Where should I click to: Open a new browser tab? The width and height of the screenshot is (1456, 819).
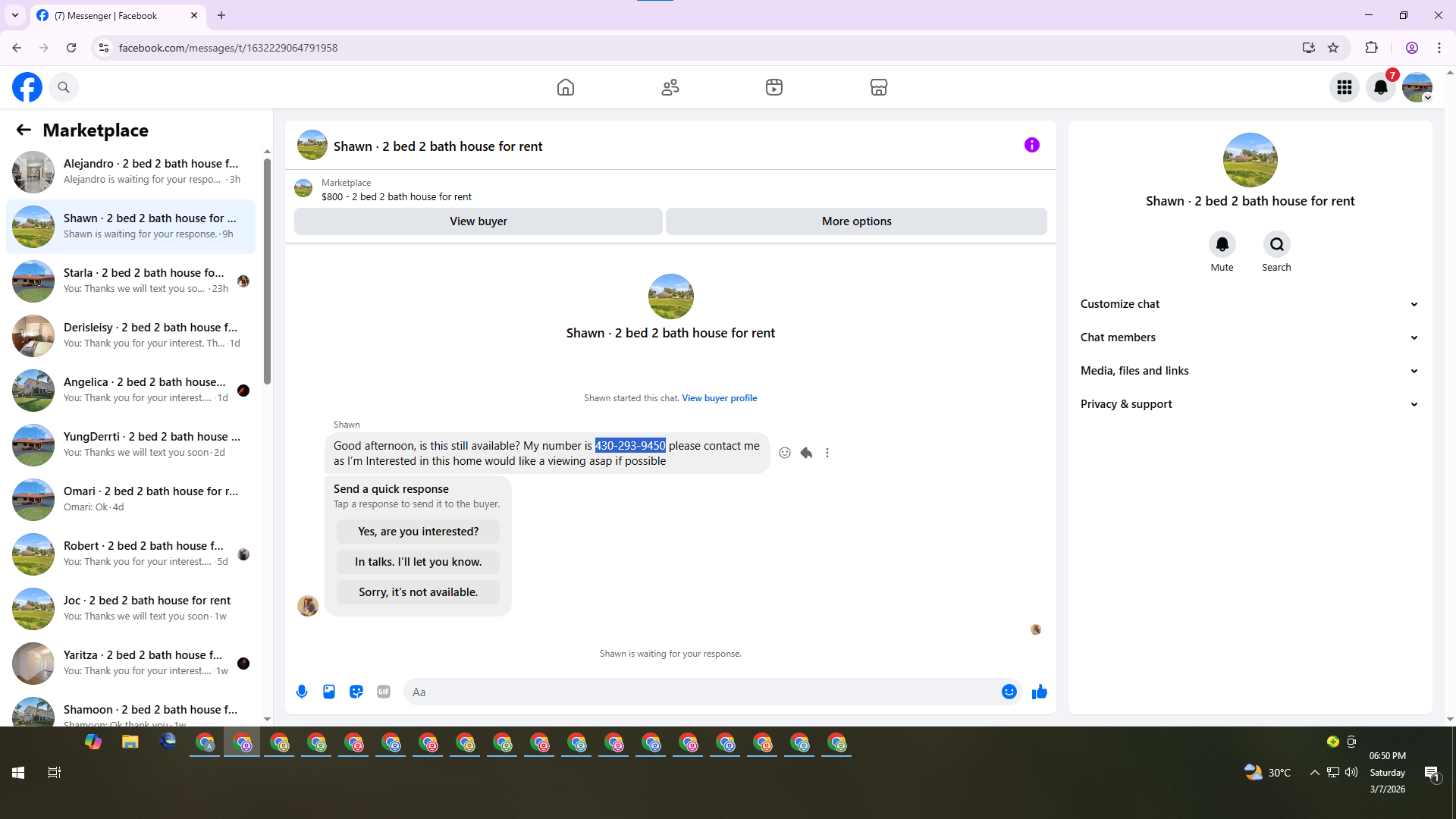(221, 15)
